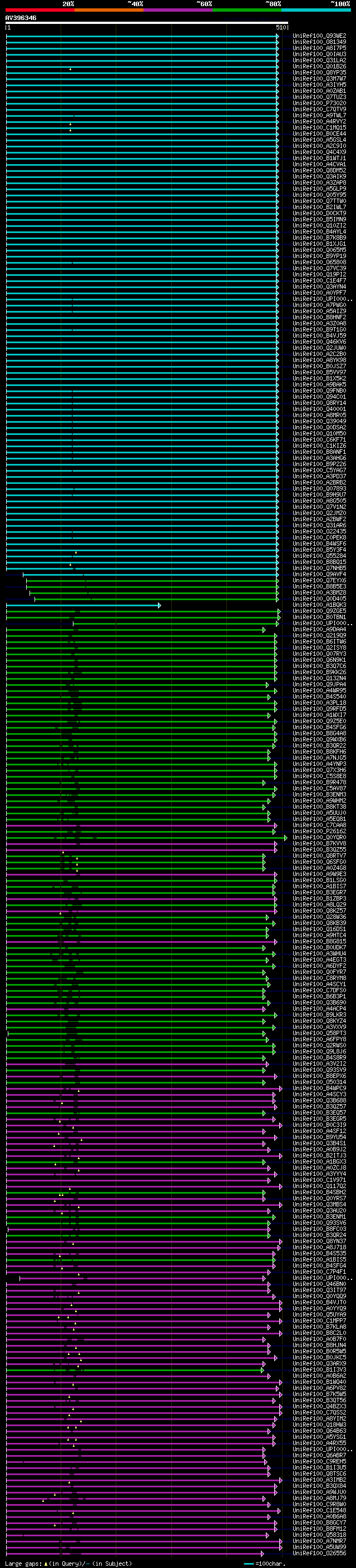Select the UniRef100_C7CAA8 label
The image size is (356, 1568).
pos(319,825)
